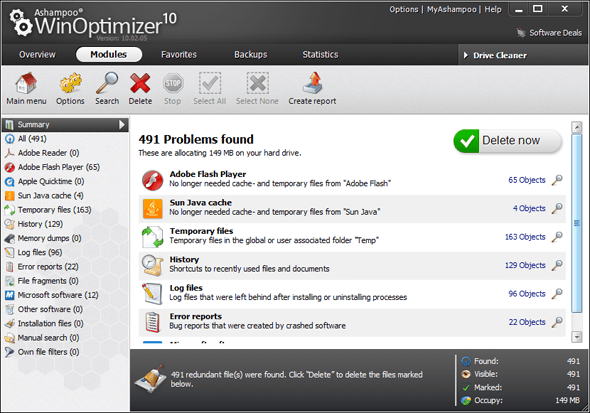Open the 4 Objects link

click(x=529, y=208)
